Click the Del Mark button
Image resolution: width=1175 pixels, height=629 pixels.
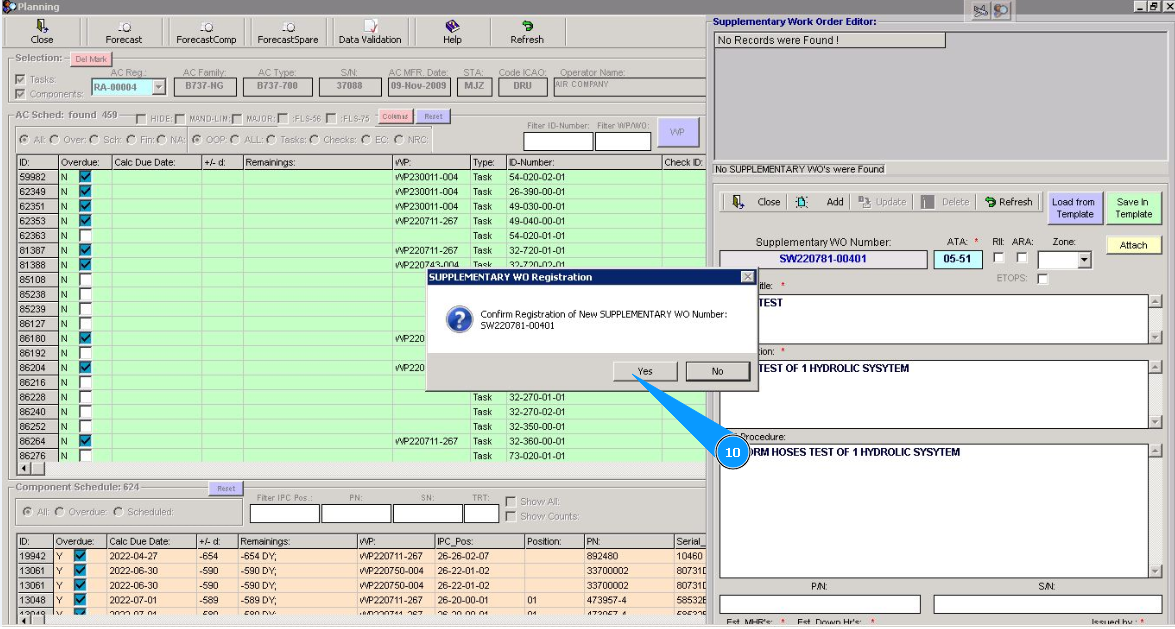pos(91,59)
